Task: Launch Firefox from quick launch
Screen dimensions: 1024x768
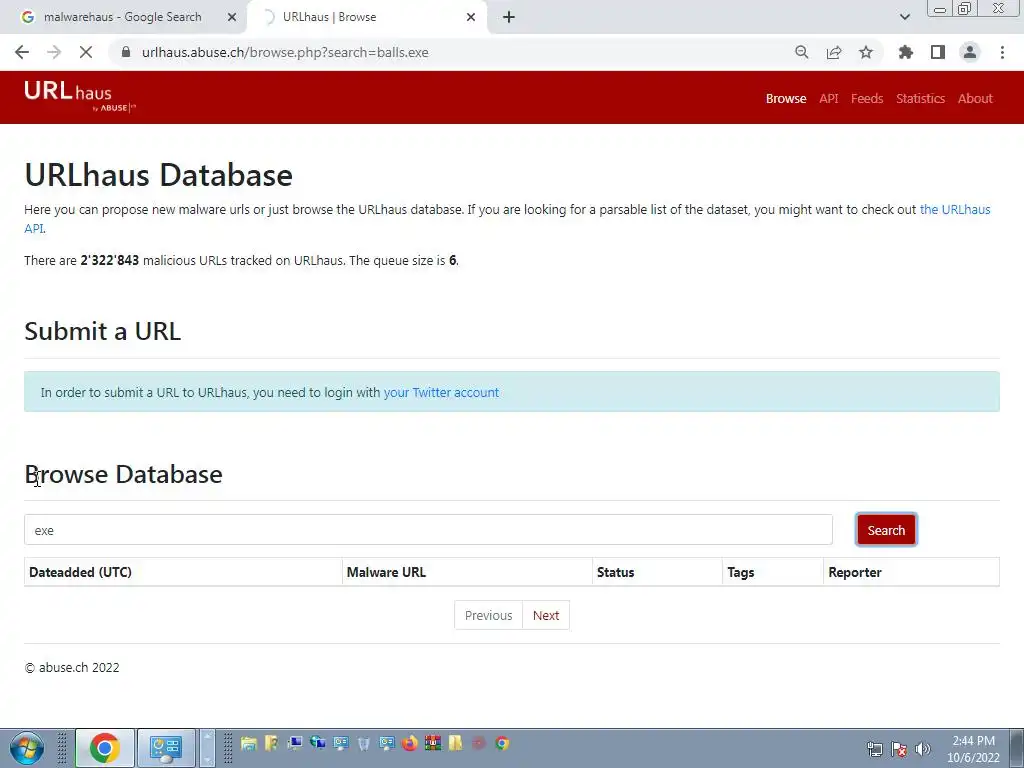Action: pyautogui.click(x=409, y=743)
